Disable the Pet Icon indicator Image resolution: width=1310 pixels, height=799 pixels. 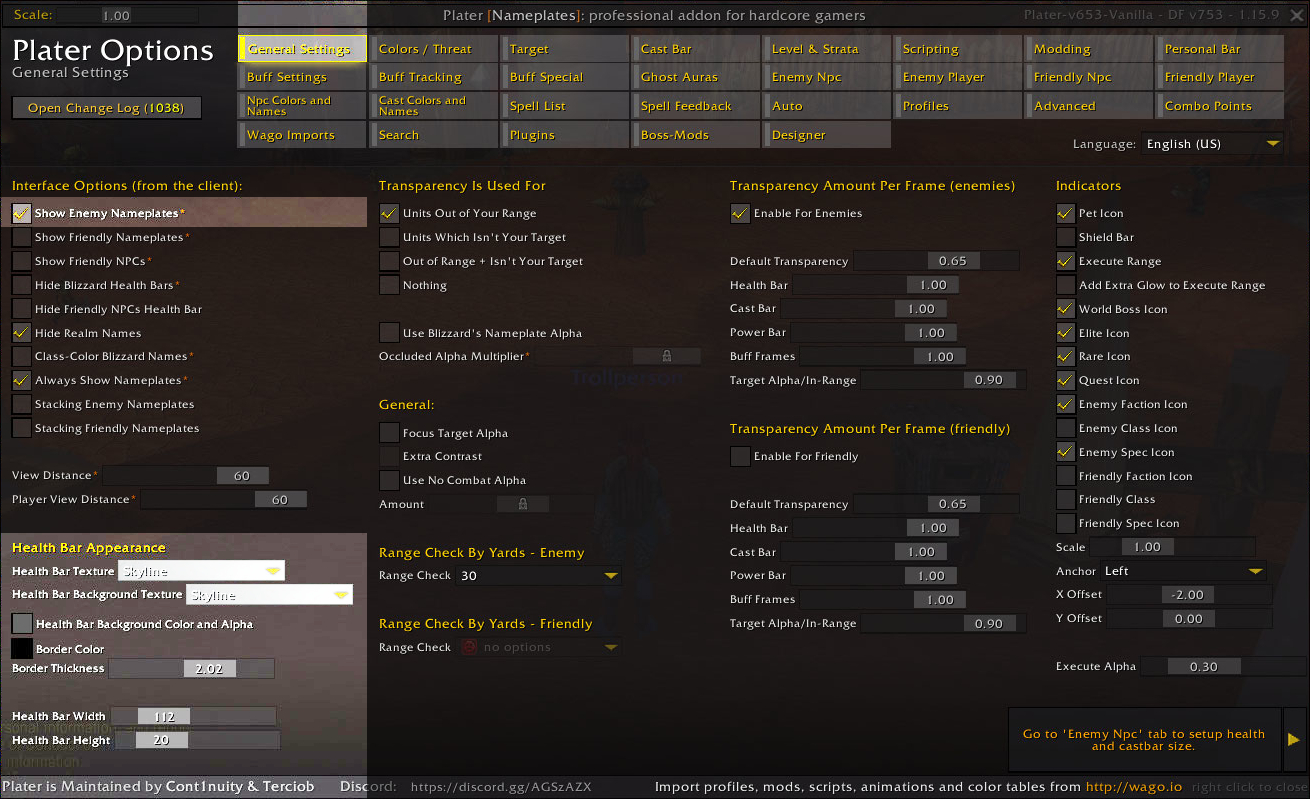(1066, 213)
